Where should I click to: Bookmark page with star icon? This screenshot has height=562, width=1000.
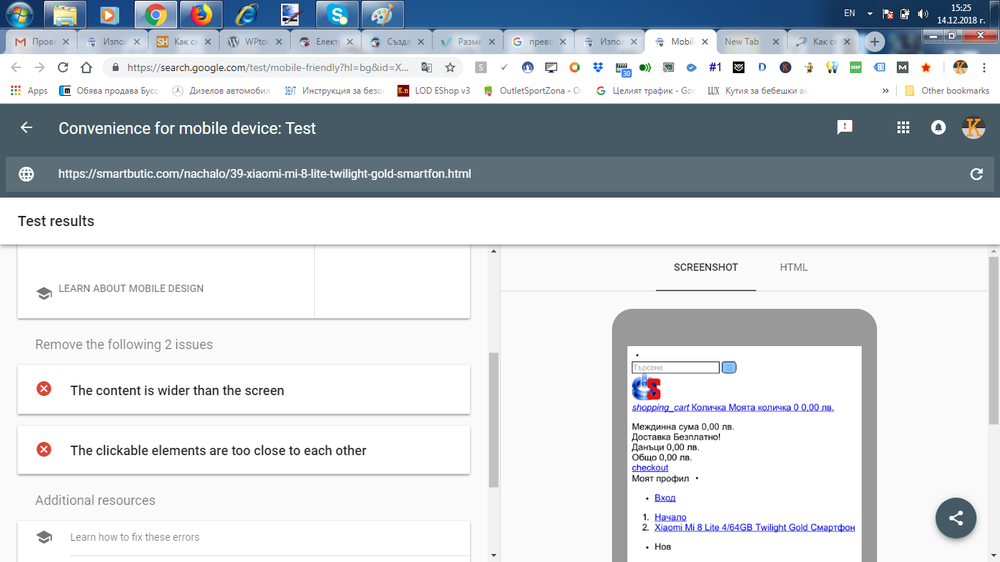[x=450, y=67]
